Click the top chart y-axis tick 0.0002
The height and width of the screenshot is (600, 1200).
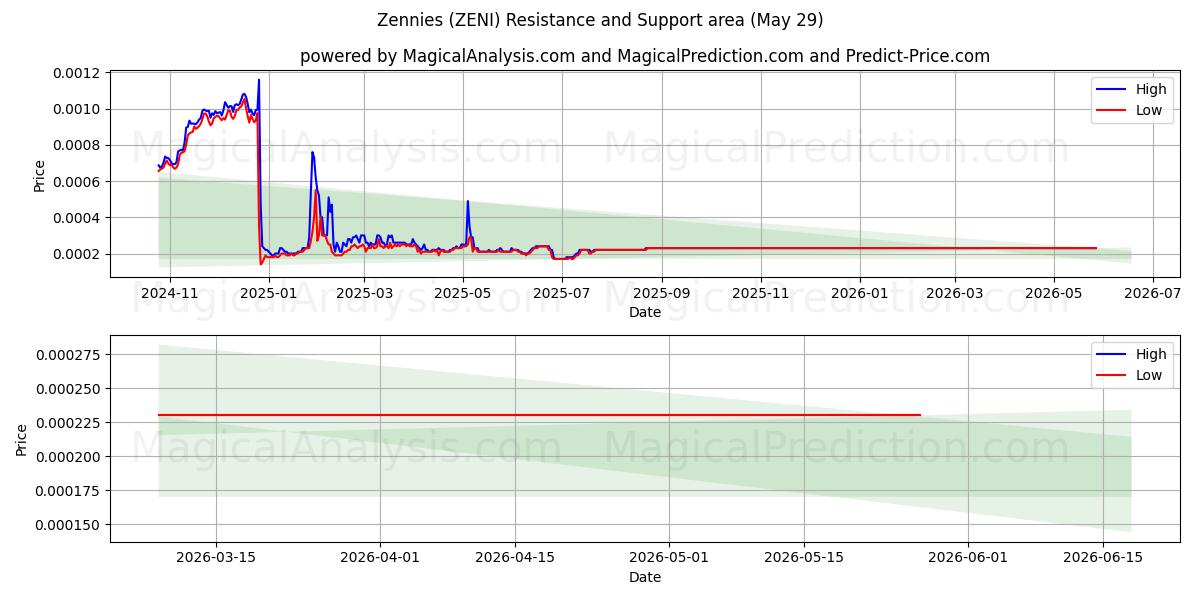tap(77, 254)
